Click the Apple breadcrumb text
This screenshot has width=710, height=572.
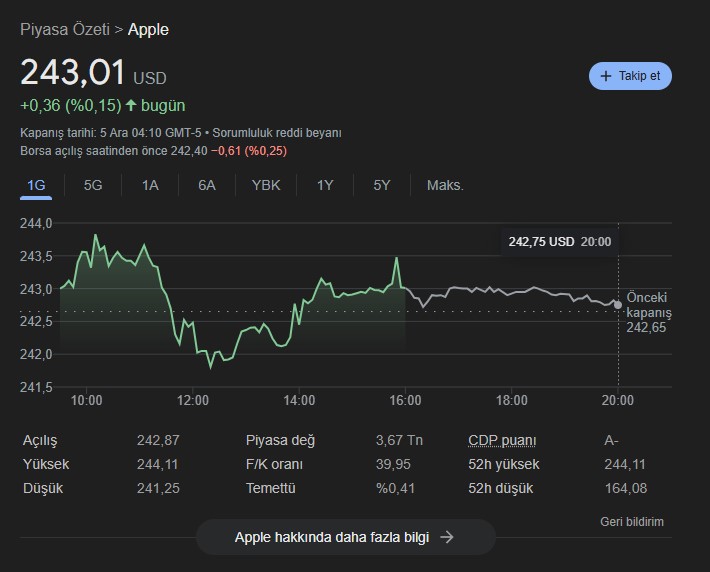[x=148, y=29]
